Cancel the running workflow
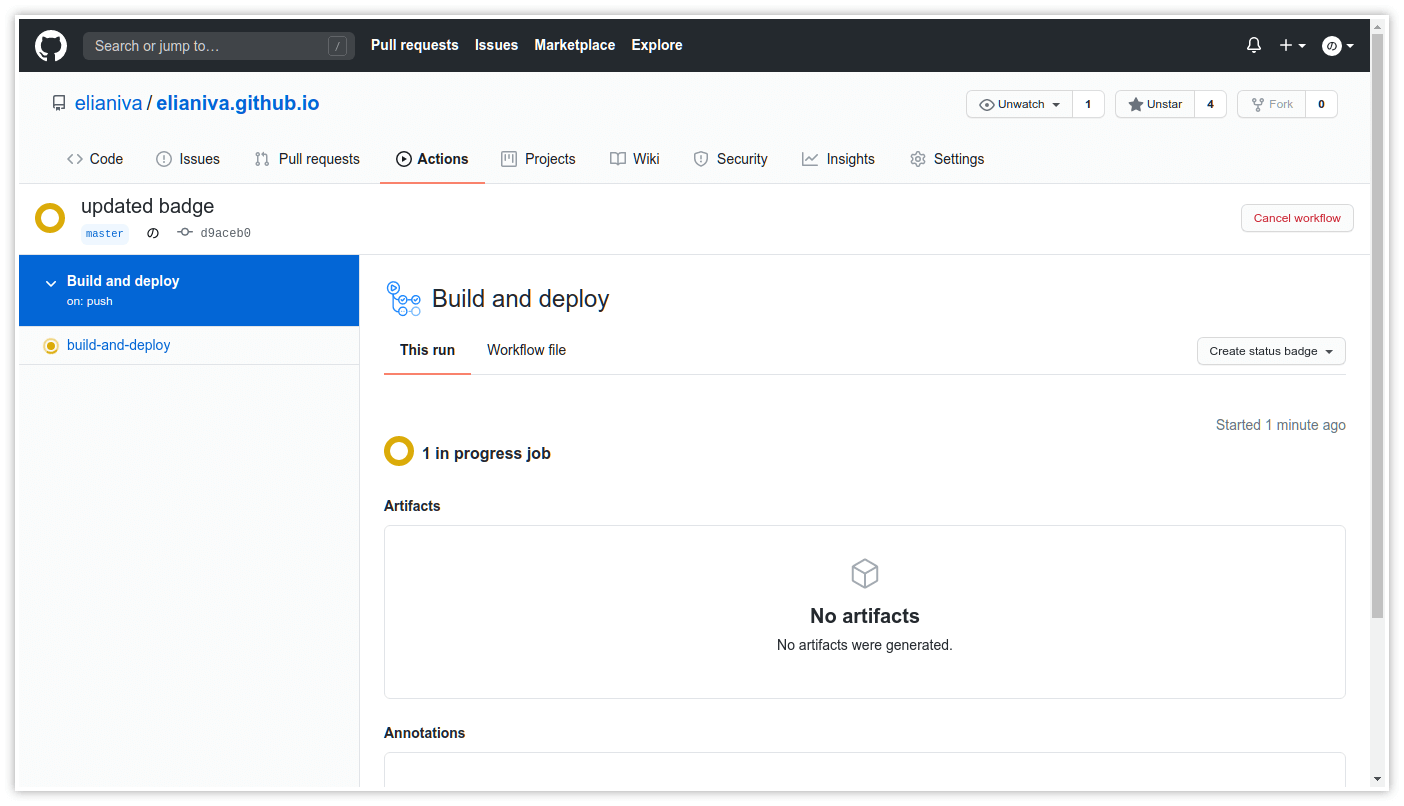The width and height of the screenshot is (1404, 806). 1297,217
